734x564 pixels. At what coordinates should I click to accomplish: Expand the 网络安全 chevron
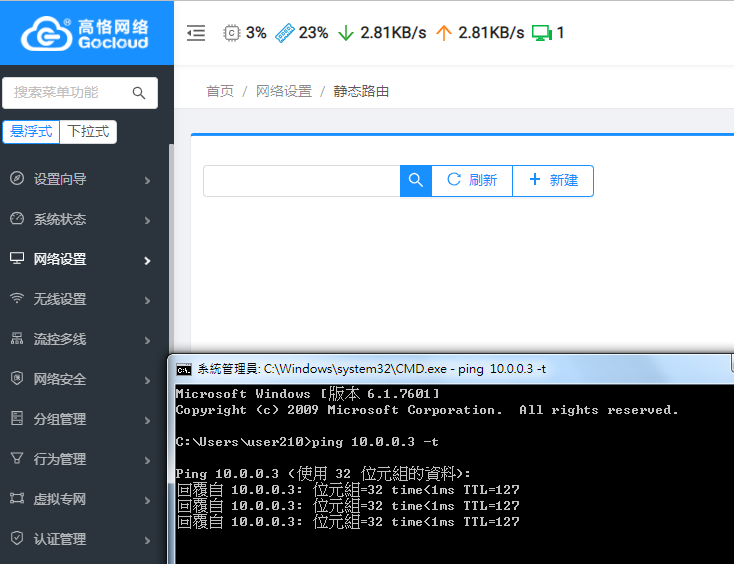point(147,380)
